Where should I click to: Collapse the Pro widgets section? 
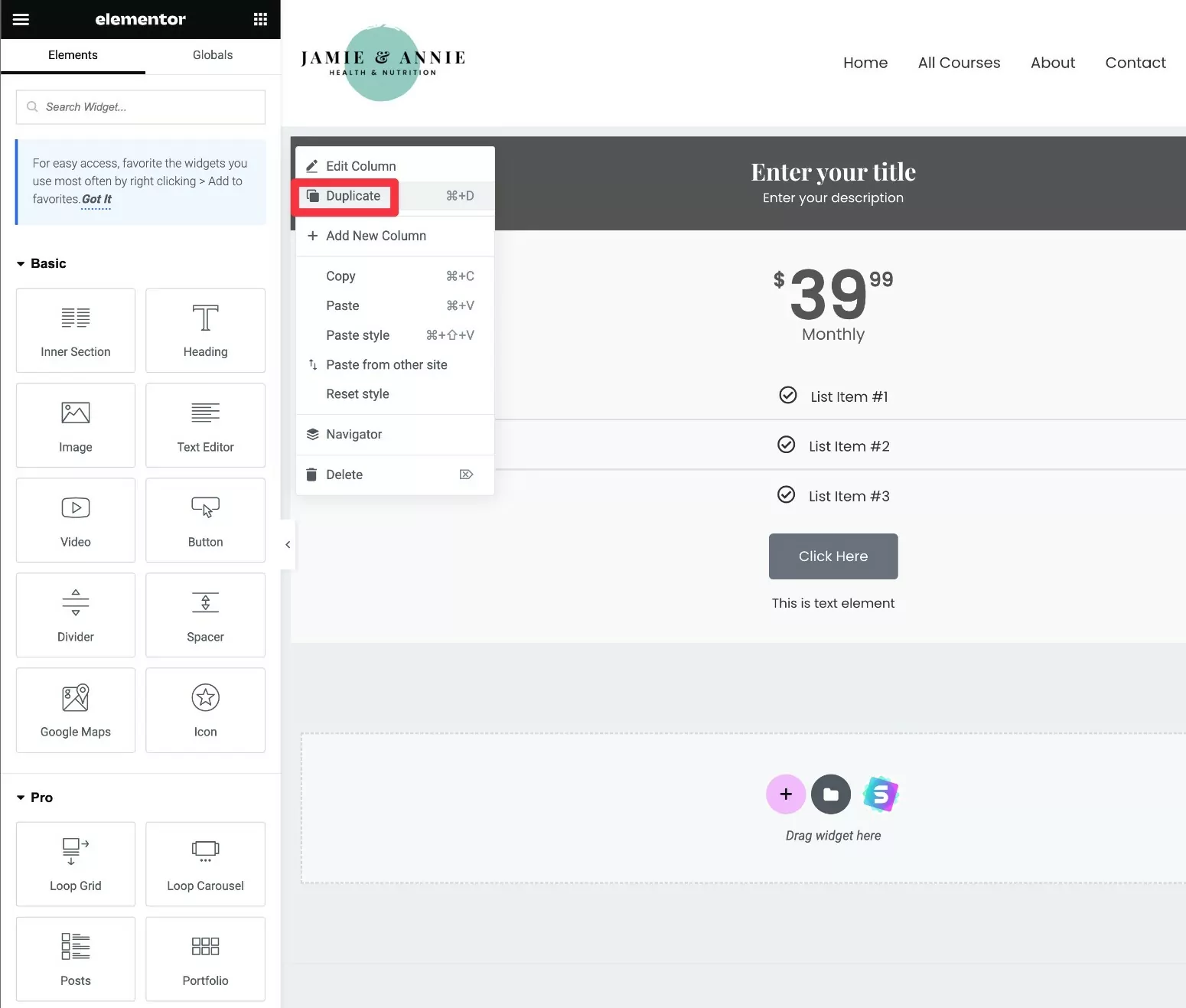[x=35, y=798]
